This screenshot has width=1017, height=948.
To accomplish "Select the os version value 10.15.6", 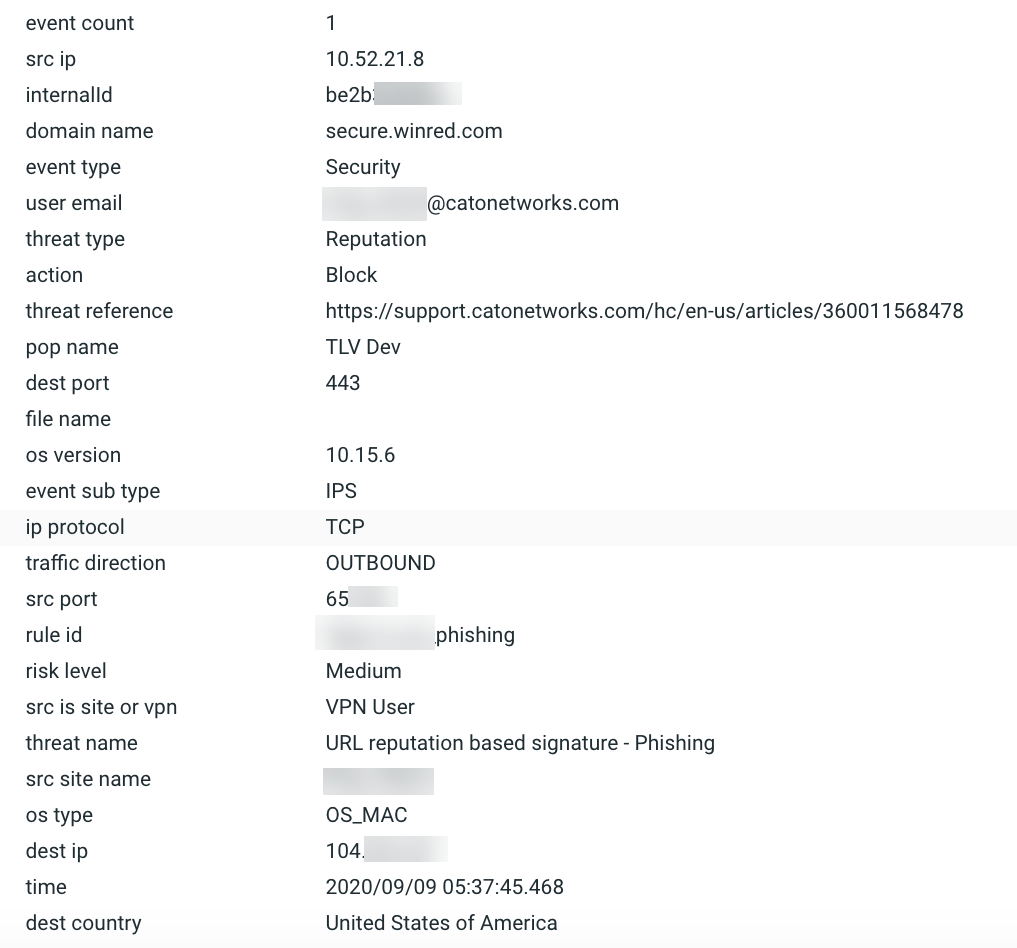I will pyautogui.click(x=360, y=455).
